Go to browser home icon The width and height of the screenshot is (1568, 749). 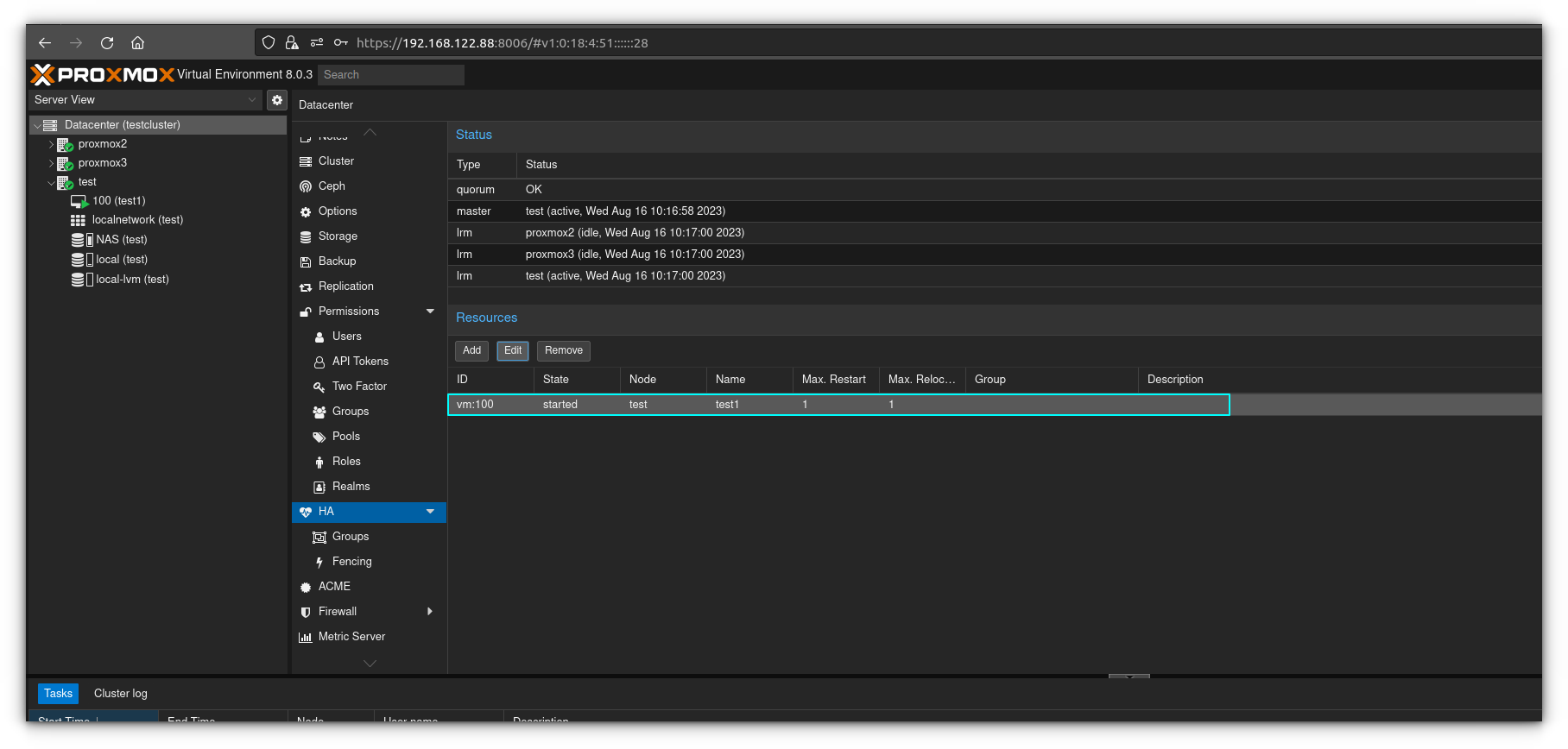click(x=137, y=42)
